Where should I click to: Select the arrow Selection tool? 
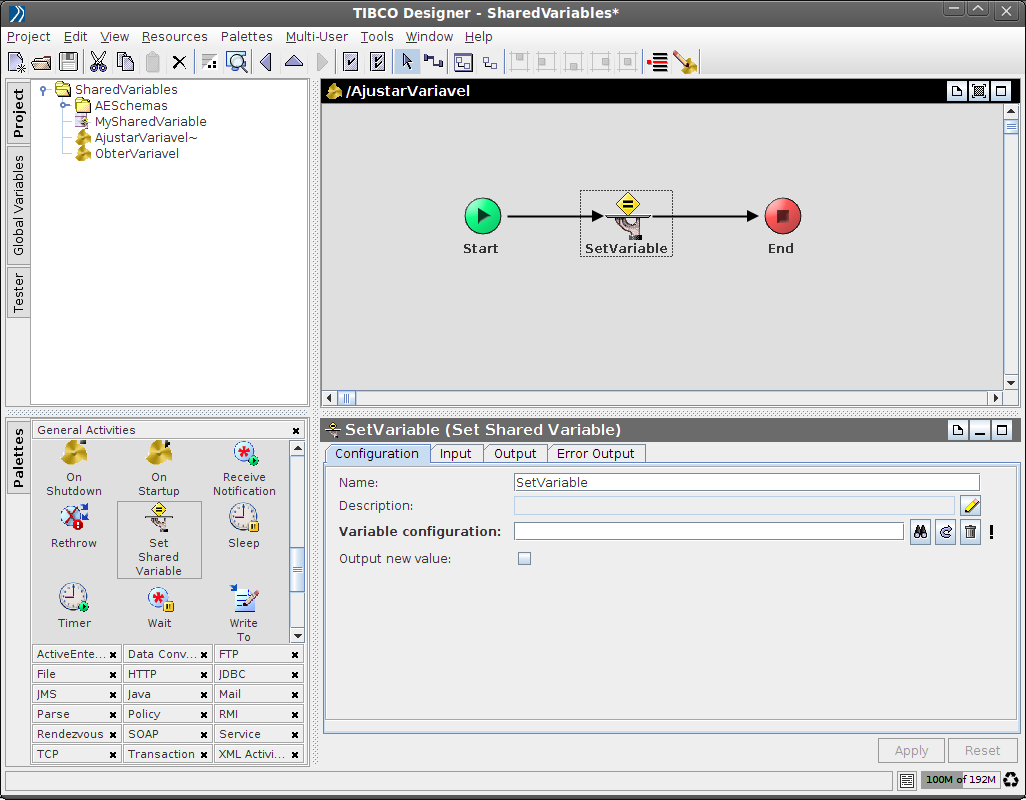click(x=407, y=62)
